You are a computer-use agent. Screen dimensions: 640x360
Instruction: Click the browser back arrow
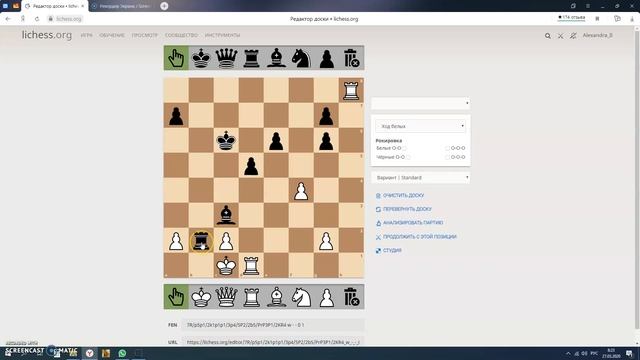[8, 19]
